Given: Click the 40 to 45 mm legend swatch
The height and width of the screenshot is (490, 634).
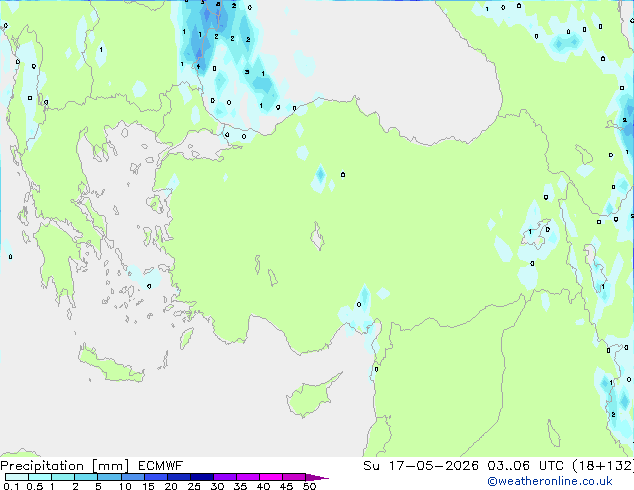Looking at the screenshot, I should coord(271,477).
